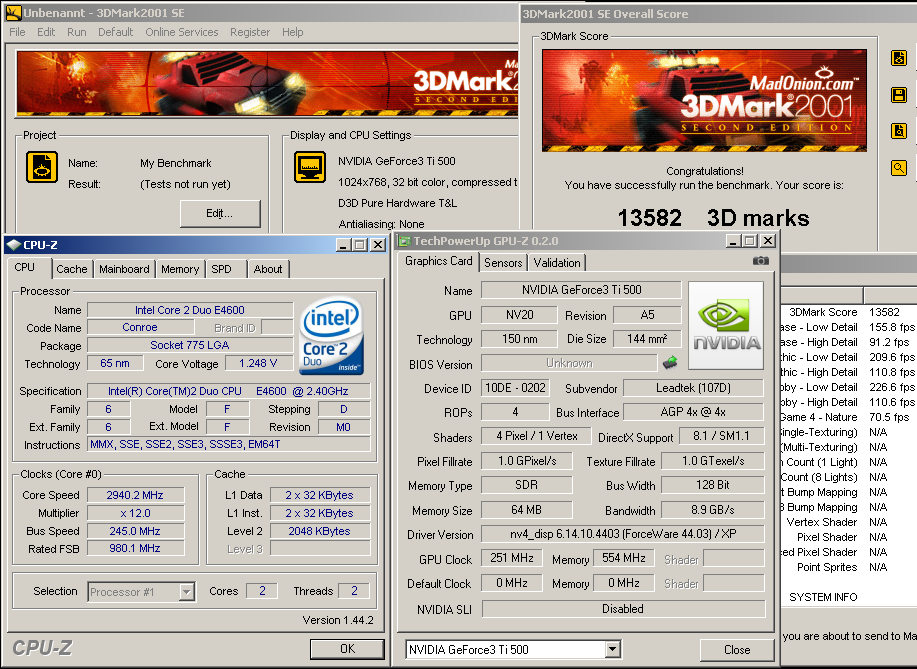917x669 pixels.
Task: Click the Intel Core 2 Duo logo
Action: click(x=332, y=336)
